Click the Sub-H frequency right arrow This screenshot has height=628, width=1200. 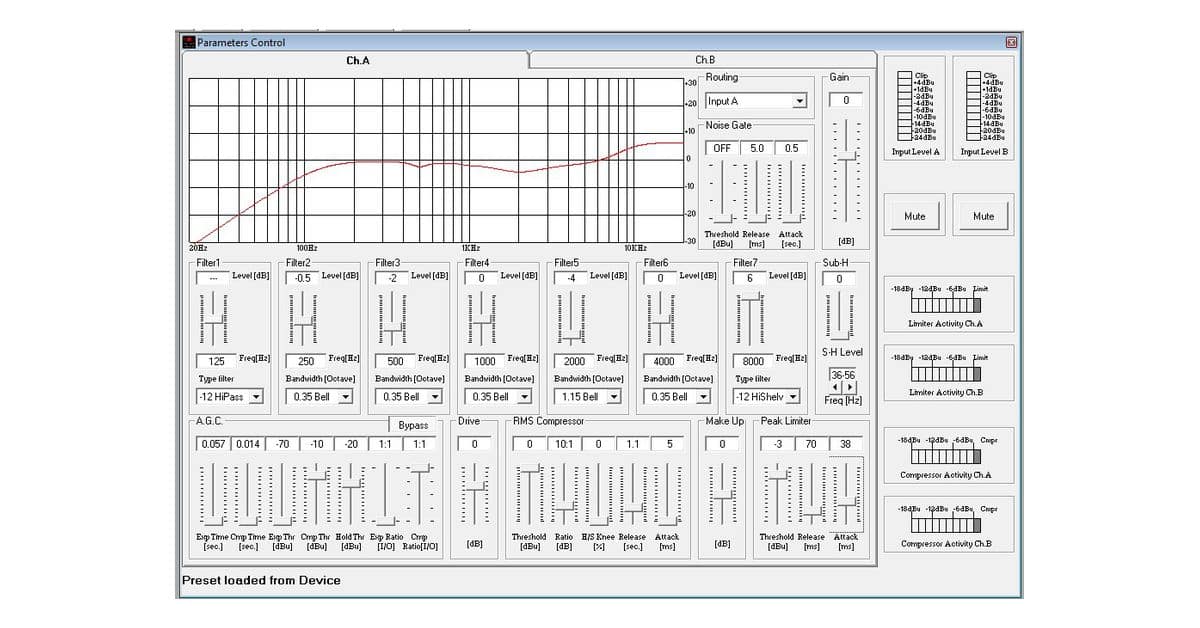point(850,387)
